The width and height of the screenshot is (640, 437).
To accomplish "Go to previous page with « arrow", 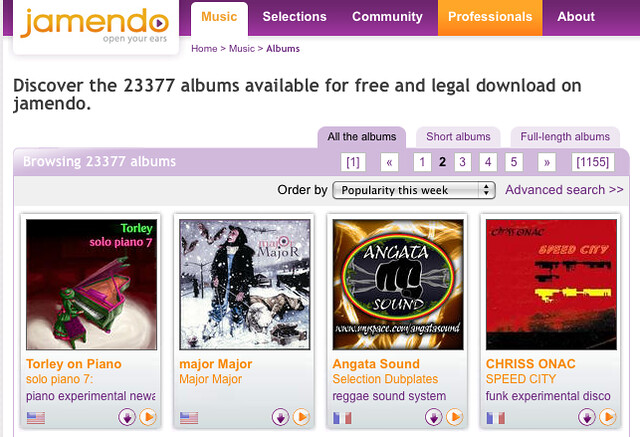I will (x=389, y=162).
